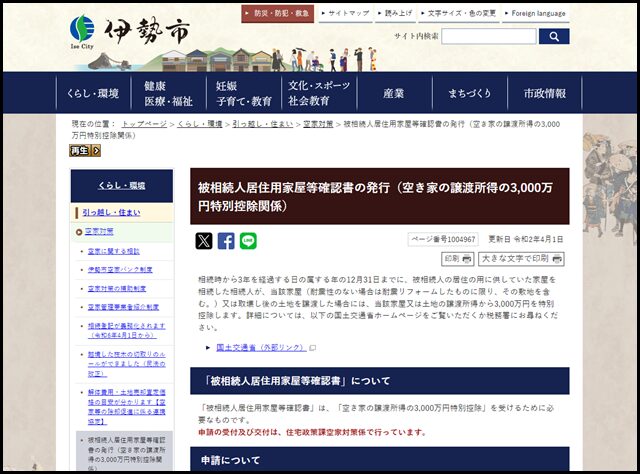This screenshot has width=640, height=474.
Task: Open 解体費用・土地売却査定価格 sidebar link
Action: pyautogui.click(x=127, y=407)
